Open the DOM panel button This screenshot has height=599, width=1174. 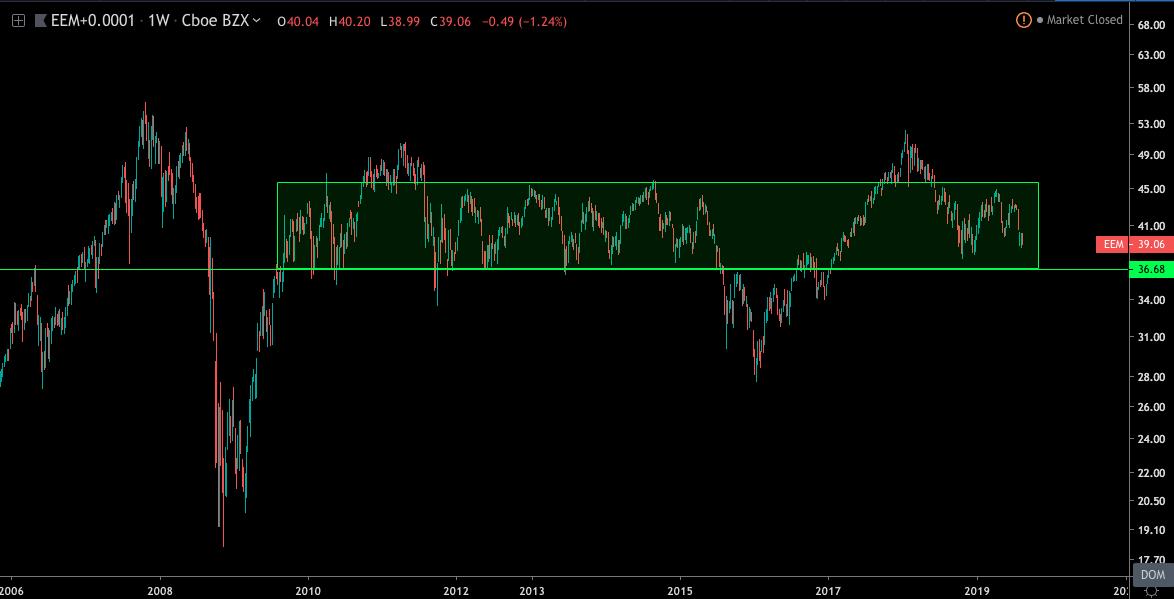click(1153, 574)
